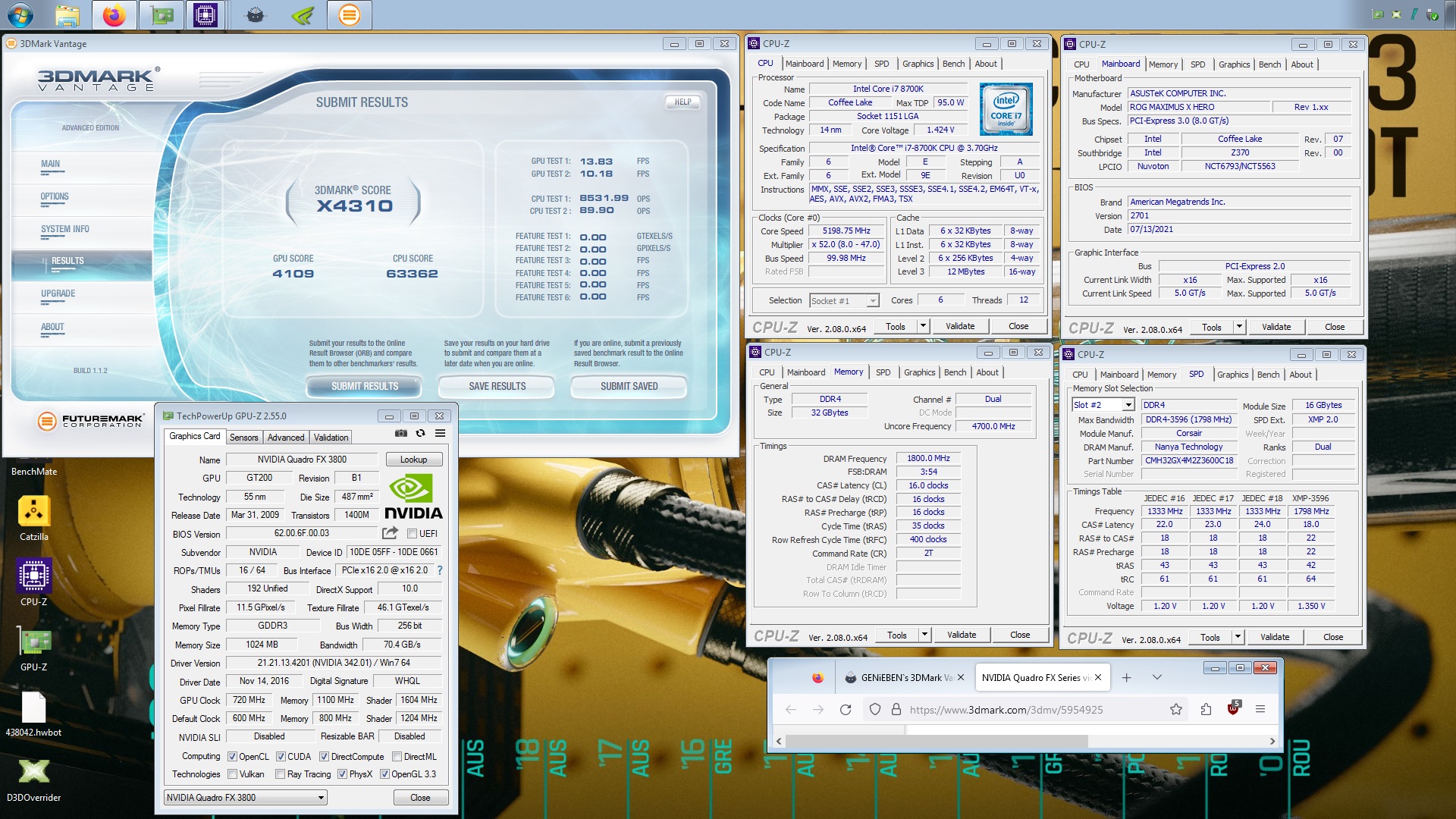Open the Firefox extensions puzzle icon
Image resolution: width=1456 pixels, height=819 pixels.
[x=1206, y=710]
